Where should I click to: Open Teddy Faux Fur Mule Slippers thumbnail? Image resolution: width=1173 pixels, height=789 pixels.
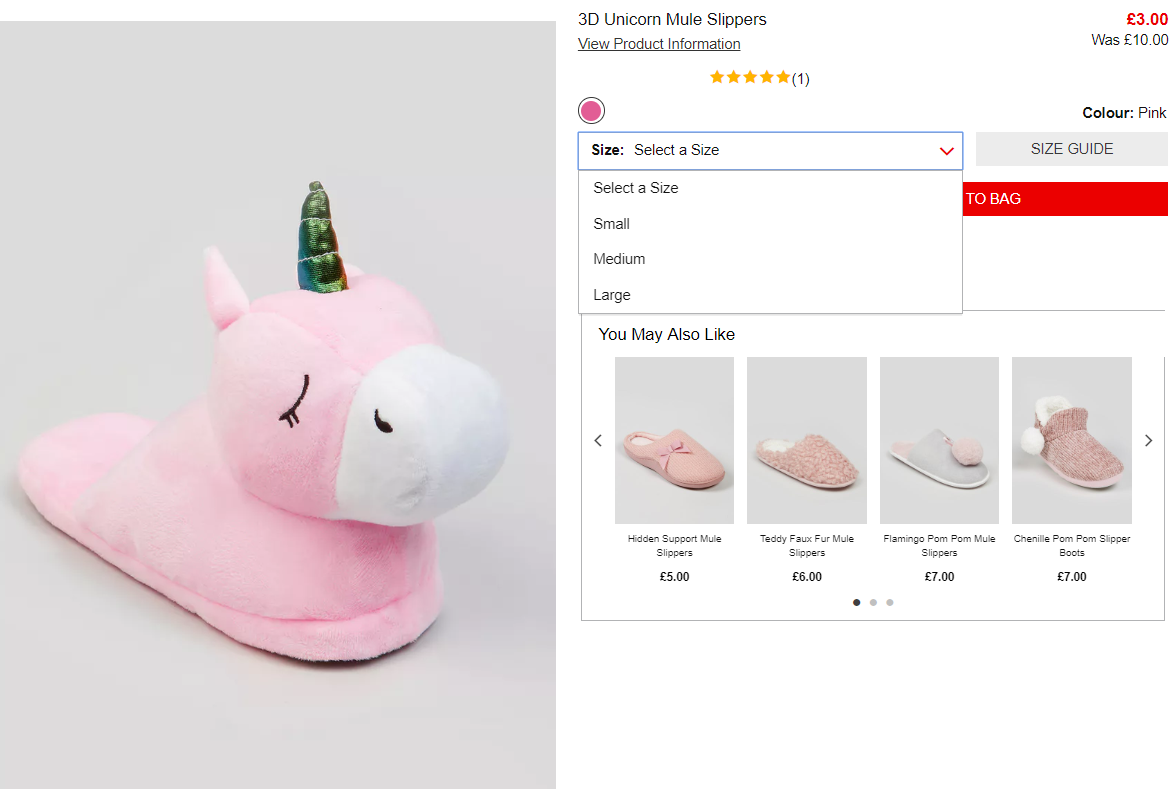806,440
